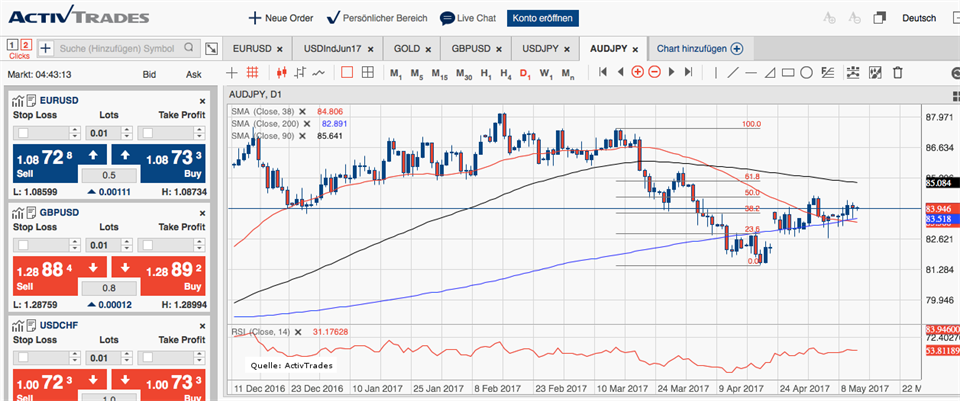
Task: Switch to the USDJPY chart tab
Action: (547, 48)
